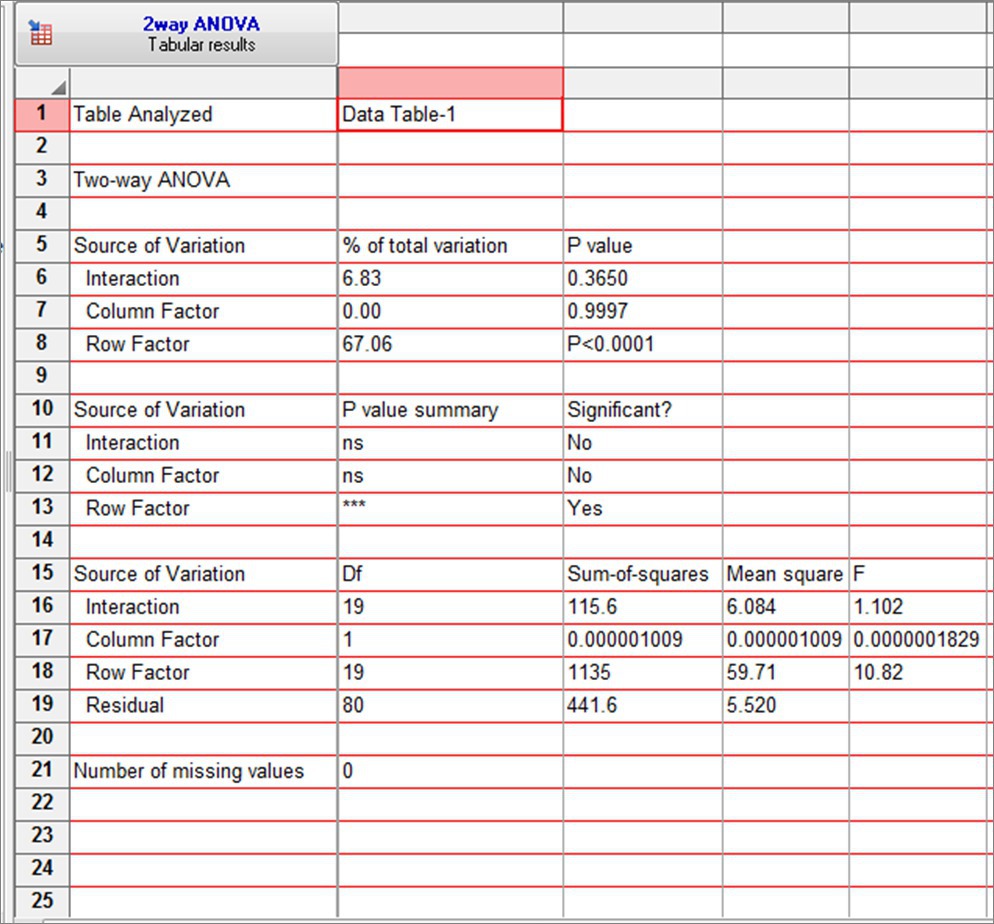Image resolution: width=994 pixels, height=924 pixels.
Task: Select the Interaction P value 0.3650 cell
Action: 642,278
